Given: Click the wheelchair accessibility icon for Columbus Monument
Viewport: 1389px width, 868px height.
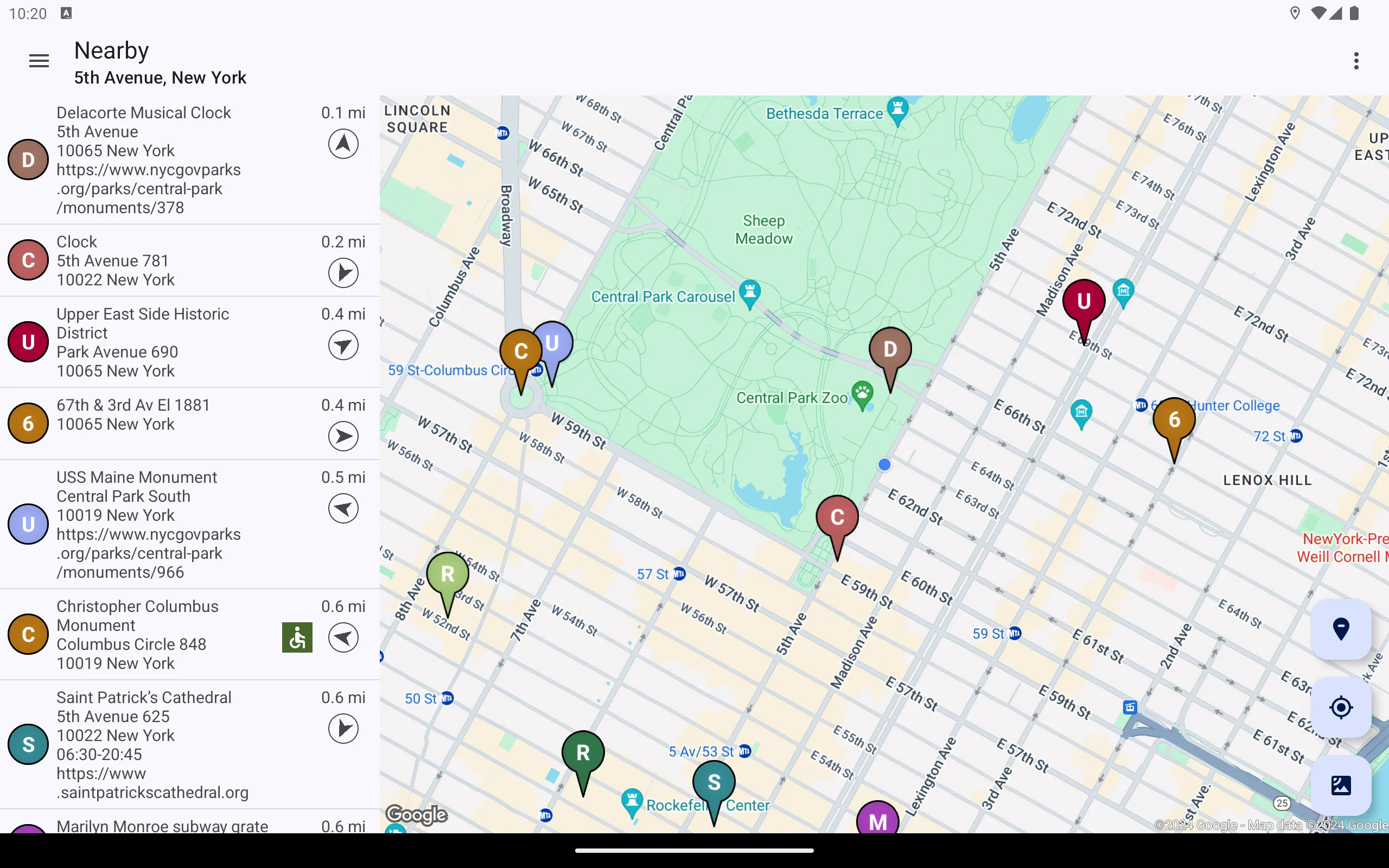Looking at the screenshot, I should (297, 637).
